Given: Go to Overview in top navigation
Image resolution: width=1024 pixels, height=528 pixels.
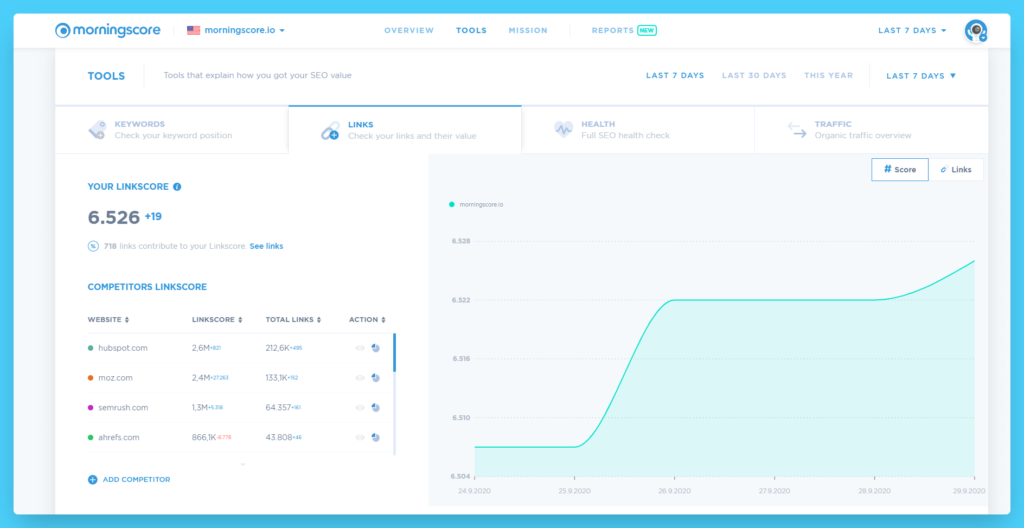Looking at the screenshot, I should 409,30.
